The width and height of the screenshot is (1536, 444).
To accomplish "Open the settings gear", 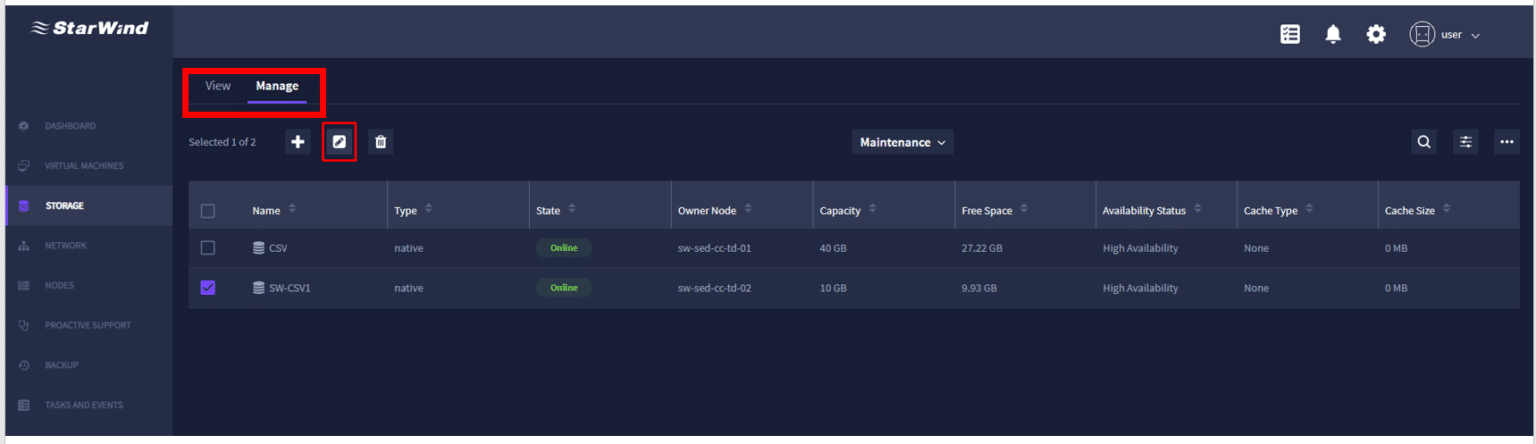I will [x=1376, y=34].
